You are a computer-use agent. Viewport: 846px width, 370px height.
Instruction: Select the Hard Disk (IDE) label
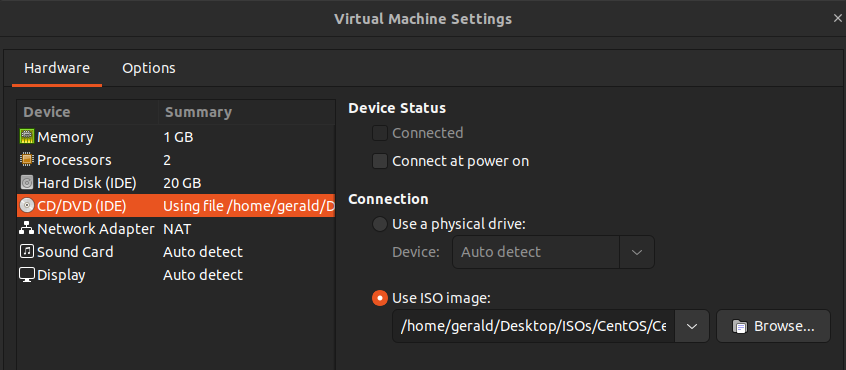tap(87, 183)
